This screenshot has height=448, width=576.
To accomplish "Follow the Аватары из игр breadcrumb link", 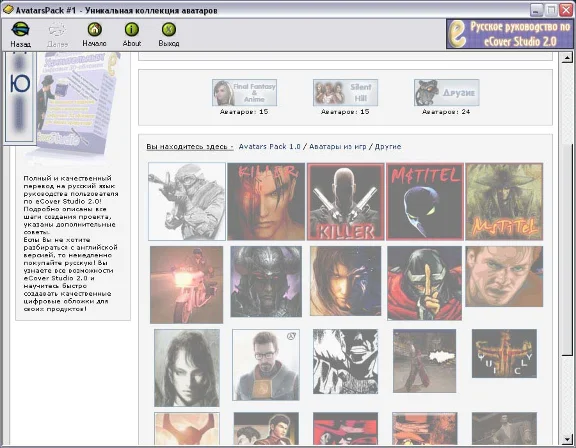I will click(338, 147).
